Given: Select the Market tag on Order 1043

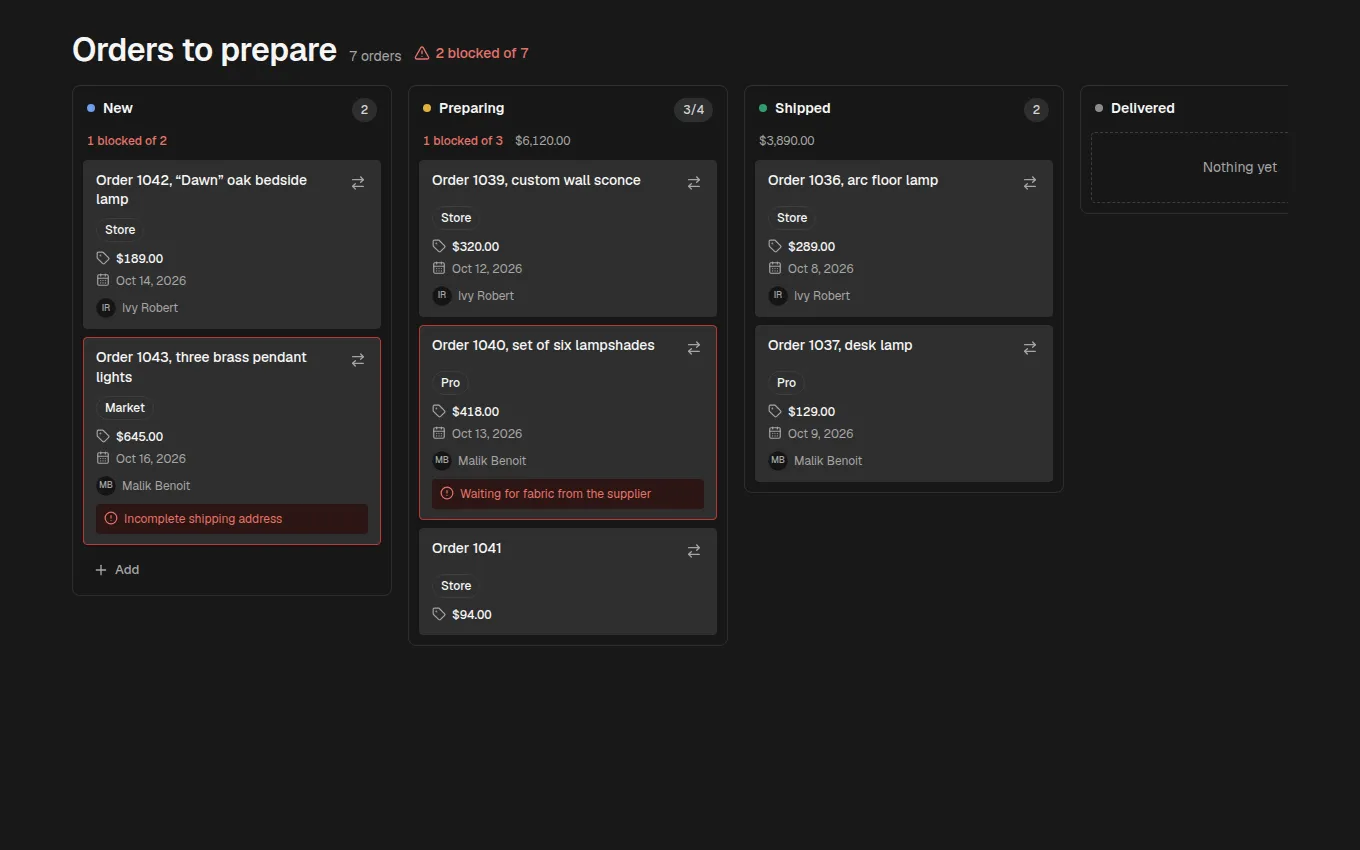Looking at the screenshot, I should pyautogui.click(x=125, y=408).
